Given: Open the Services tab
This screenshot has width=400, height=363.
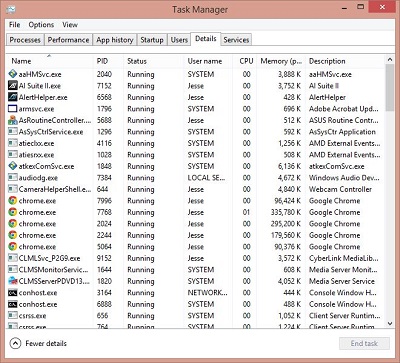Looking at the screenshot, I should 236,40.
